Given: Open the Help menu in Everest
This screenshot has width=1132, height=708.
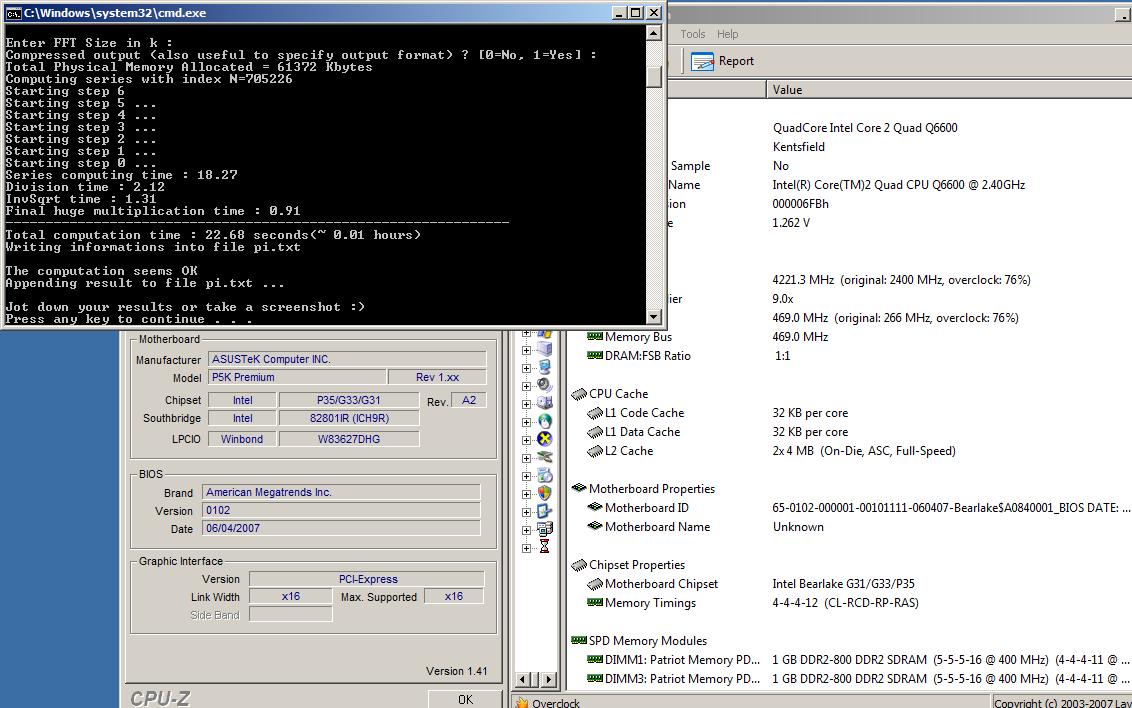Looking at the screenshot, I should click(727, 34).
